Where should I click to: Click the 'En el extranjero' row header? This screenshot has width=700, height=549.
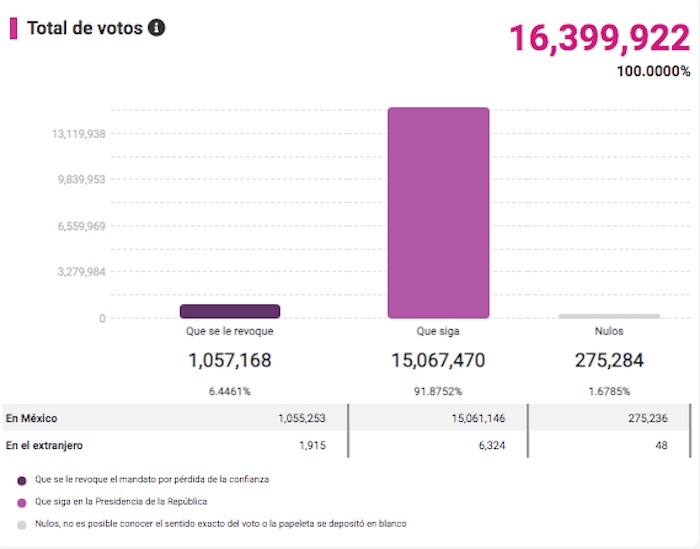coord(44,445)
